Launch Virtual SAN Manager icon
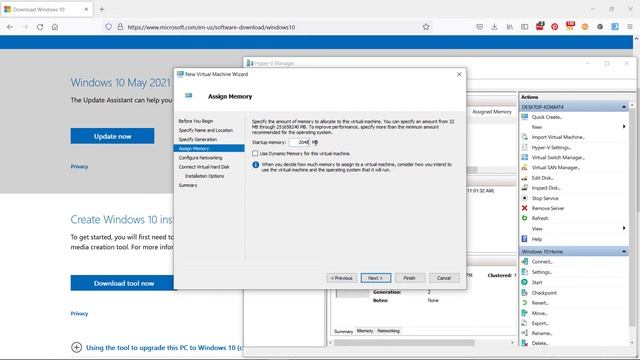The height and width of the screenshot is (360, 640). [x=524, y=167]
